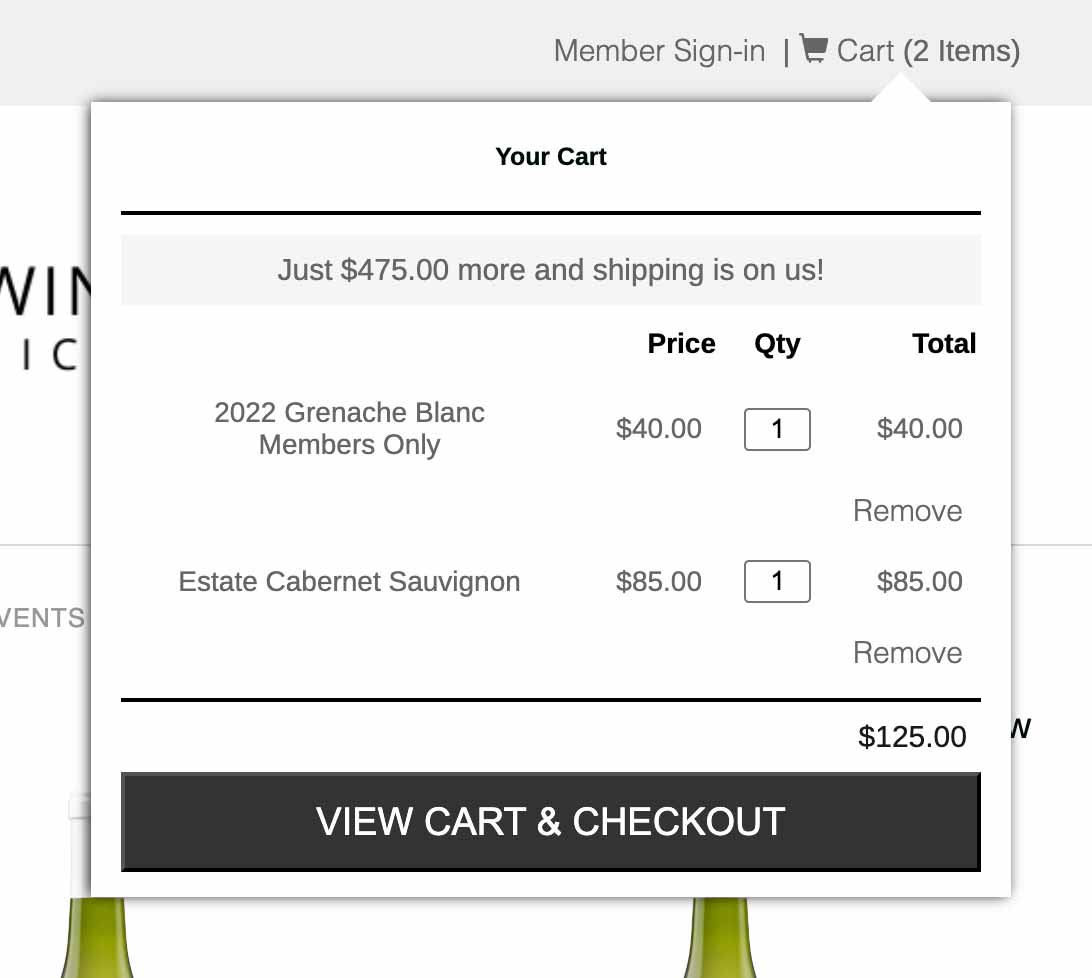
Task: Click the $125.00 cart subtotal
Action: tap(912, 738)
